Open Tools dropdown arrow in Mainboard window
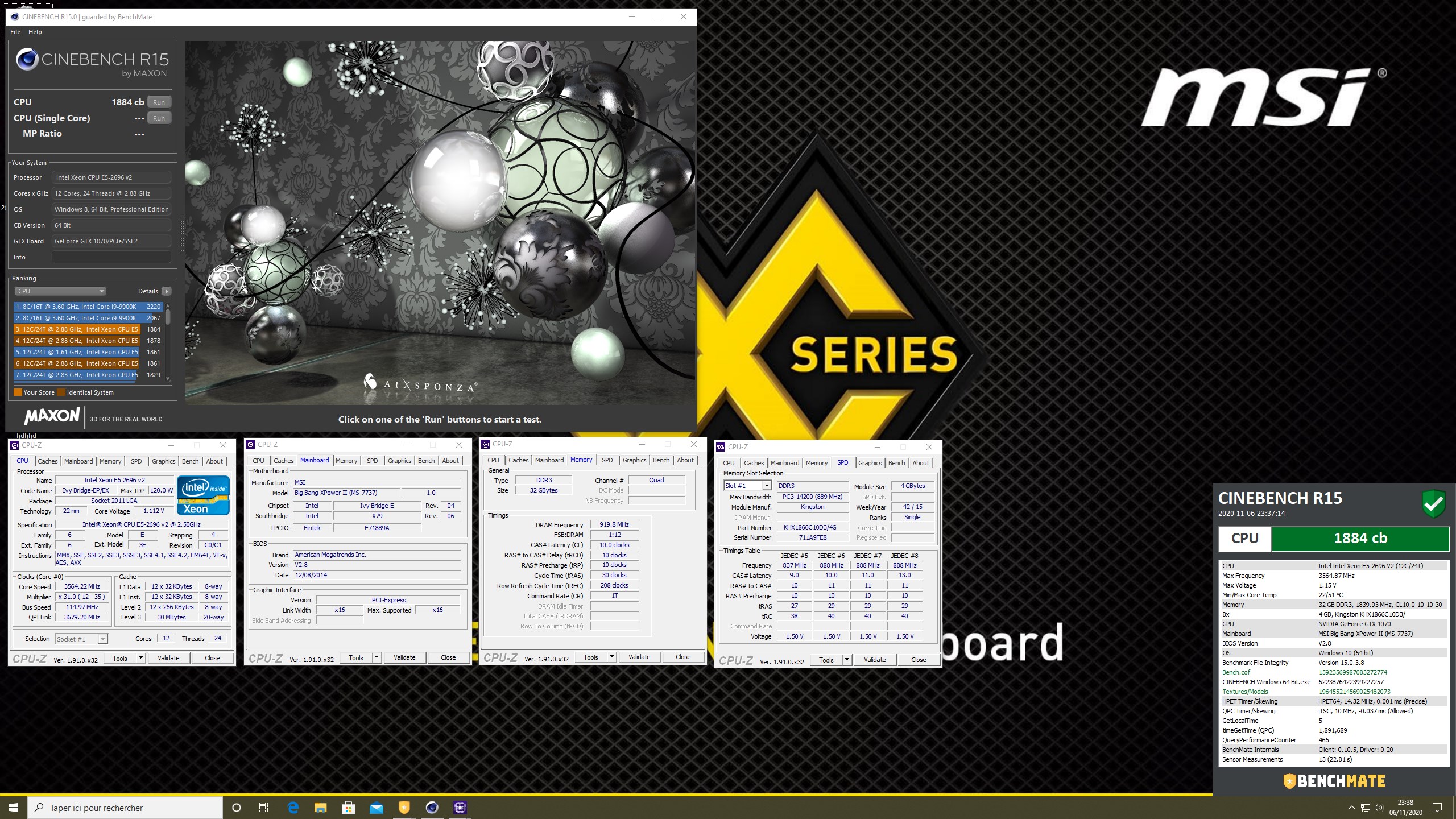 377,658
